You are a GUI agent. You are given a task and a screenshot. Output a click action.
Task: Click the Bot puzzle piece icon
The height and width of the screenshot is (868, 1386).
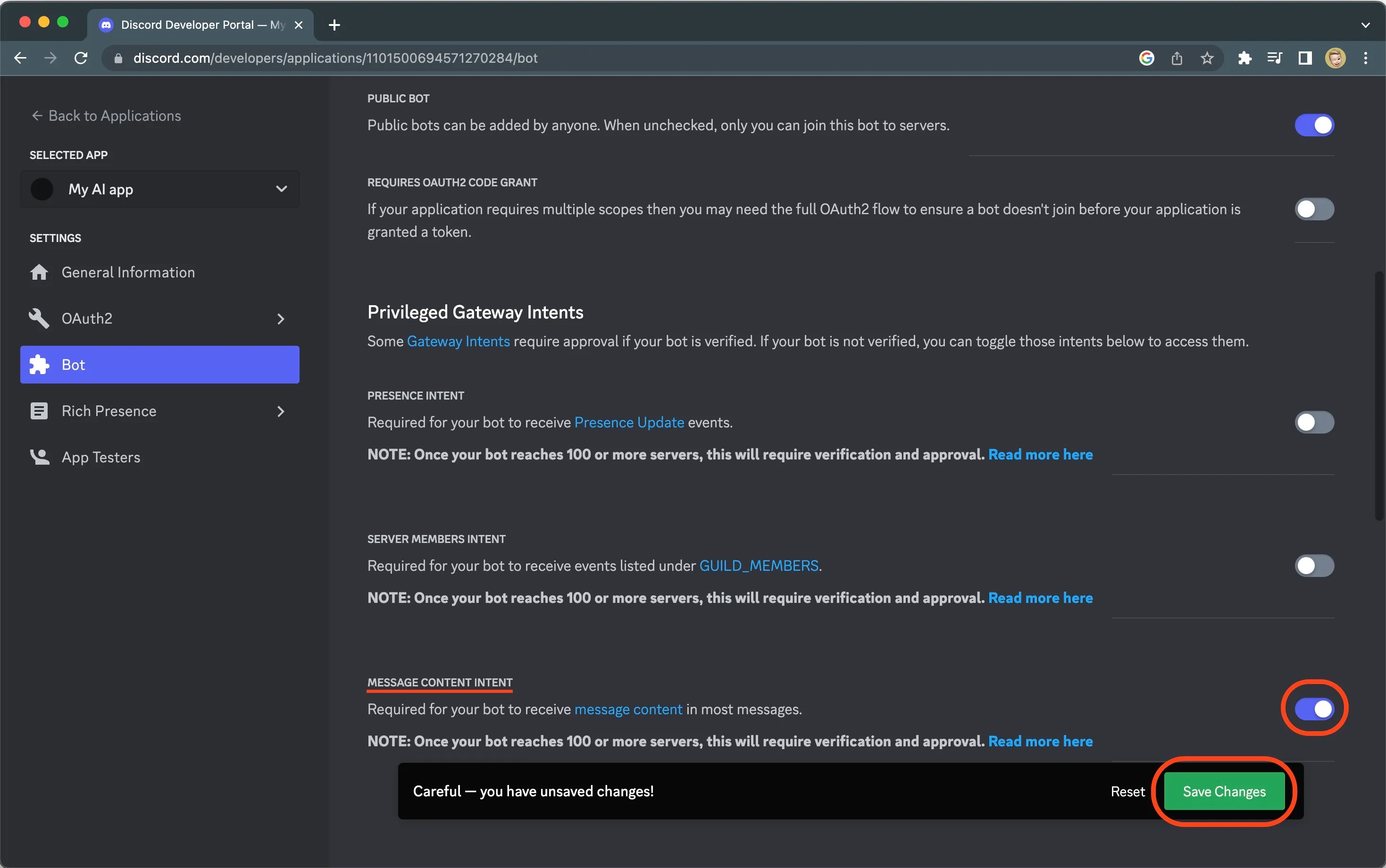tap(39, 365)
